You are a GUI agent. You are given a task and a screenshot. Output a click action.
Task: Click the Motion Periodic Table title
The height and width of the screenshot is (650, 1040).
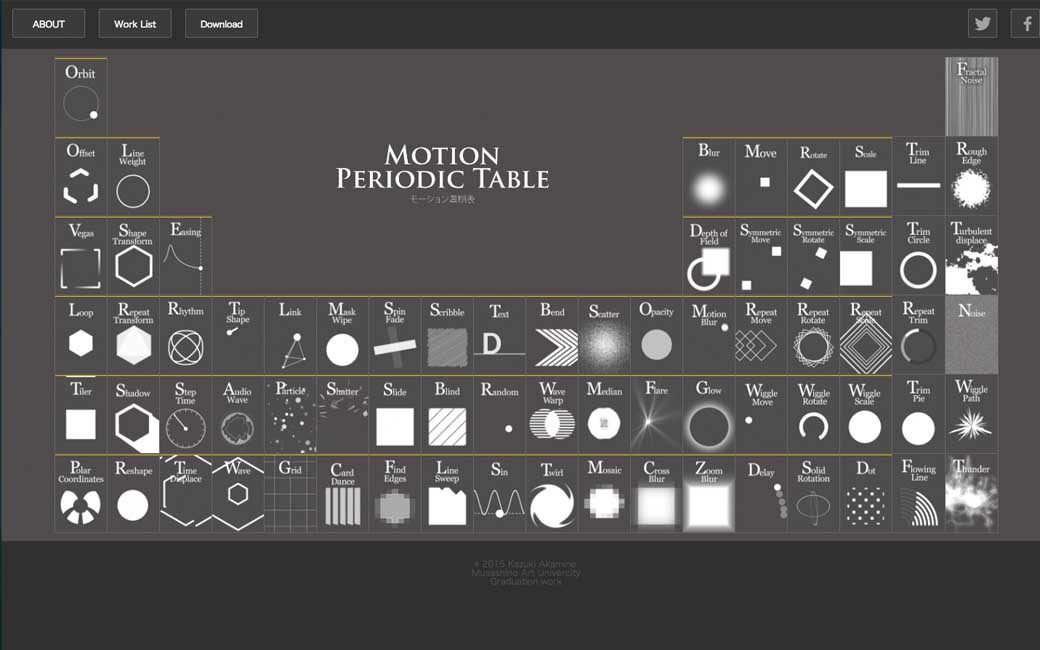pyautogui.click(x=442, y=167)
